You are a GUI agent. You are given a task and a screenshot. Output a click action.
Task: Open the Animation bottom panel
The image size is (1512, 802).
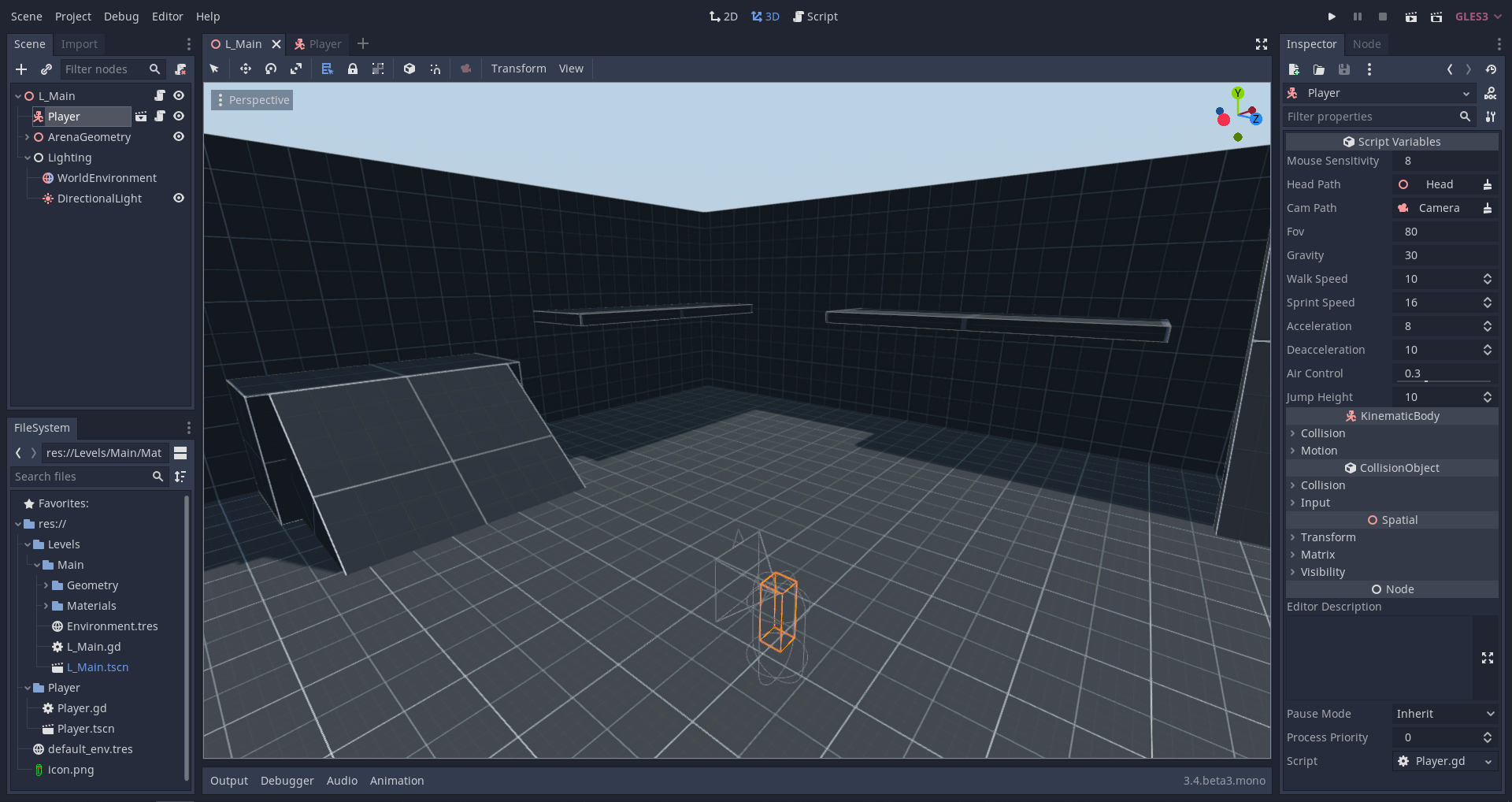click(x=397, y=781)
